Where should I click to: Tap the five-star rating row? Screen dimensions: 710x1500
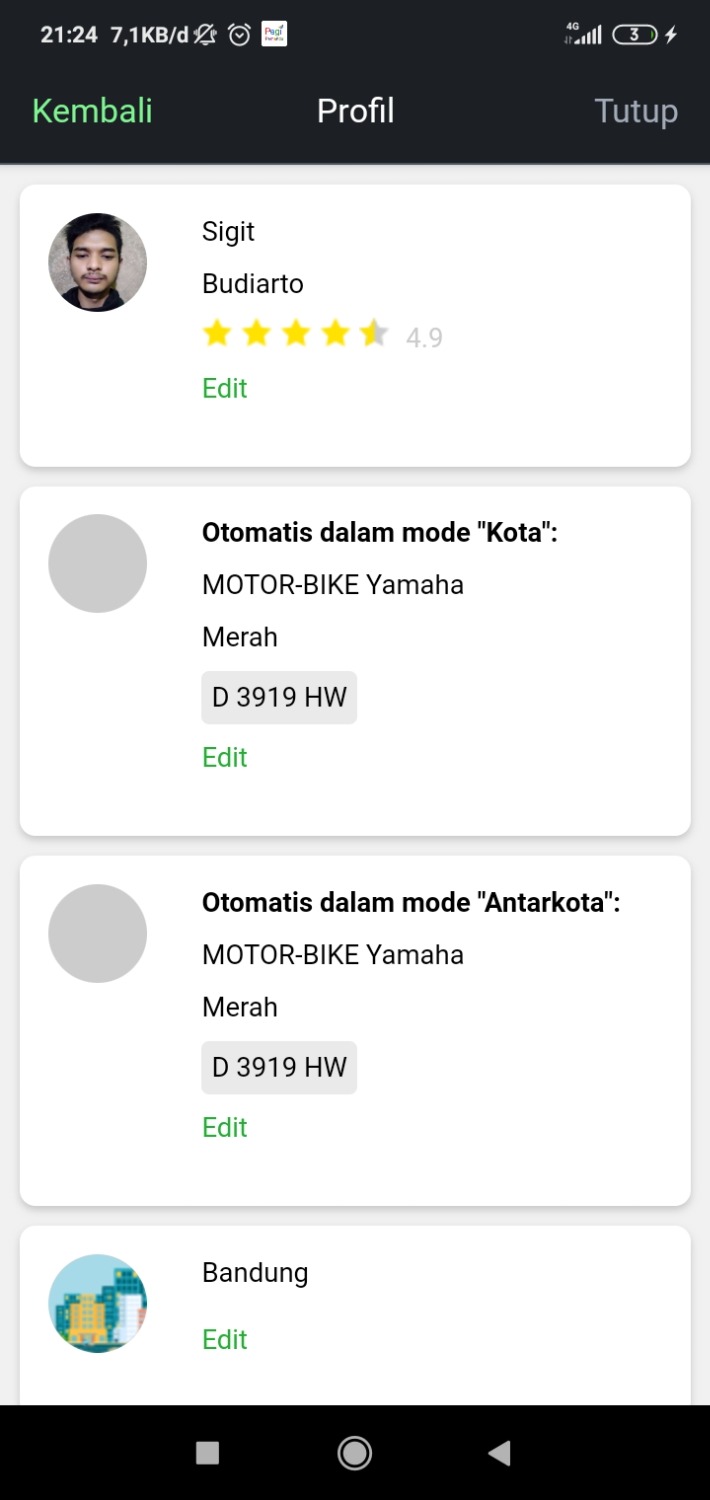(295, 334)
